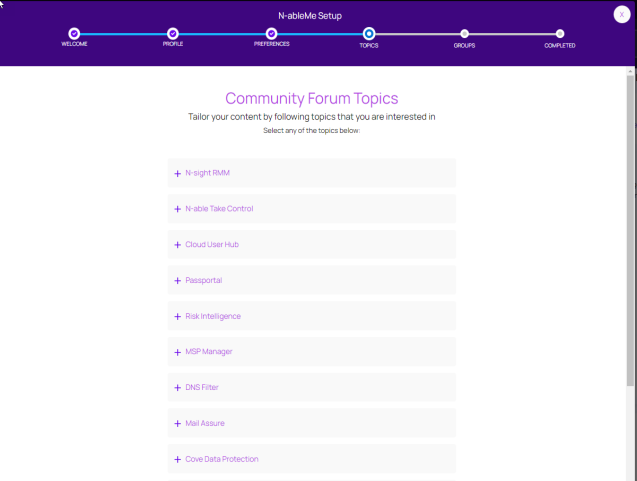Viewport: 637px width, 481px height.
Task: Click the plus icon beside N-sight RMM
Action: (178, 173)
